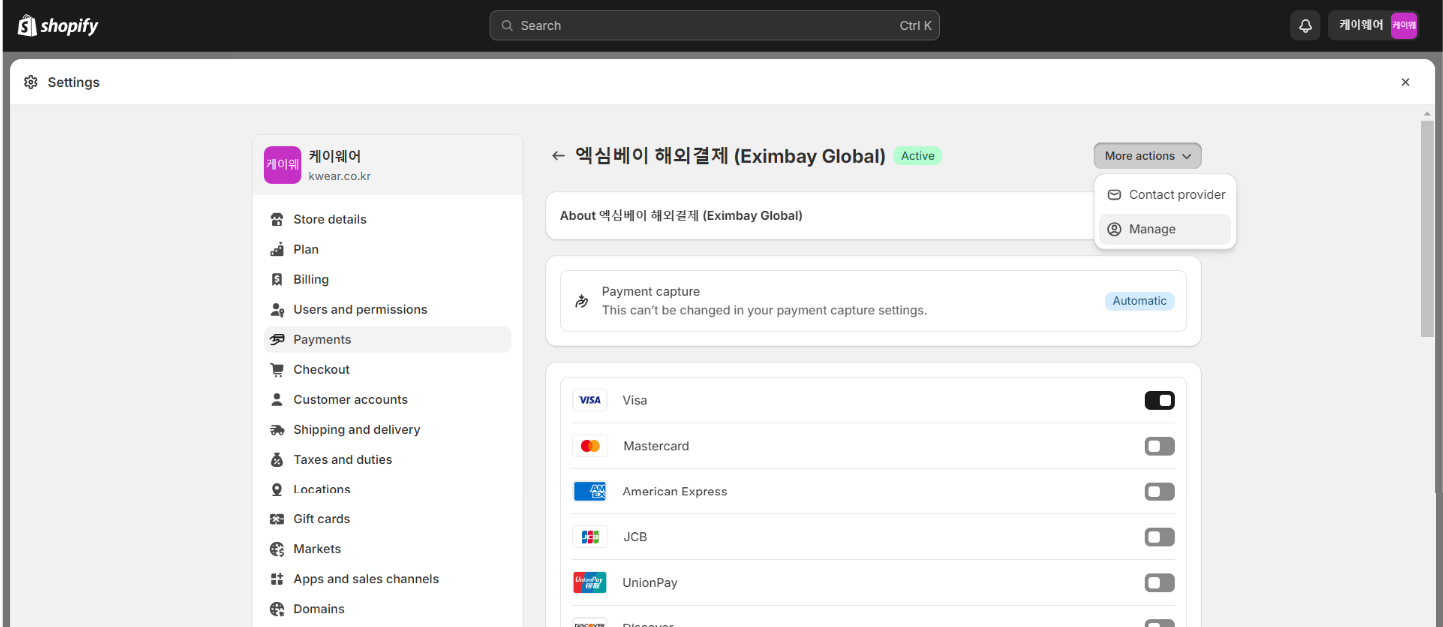Viewport: 1443px width, 627px height.
Task: Click the back arrow beside Eximbay Global title
Action: [558, 156]
